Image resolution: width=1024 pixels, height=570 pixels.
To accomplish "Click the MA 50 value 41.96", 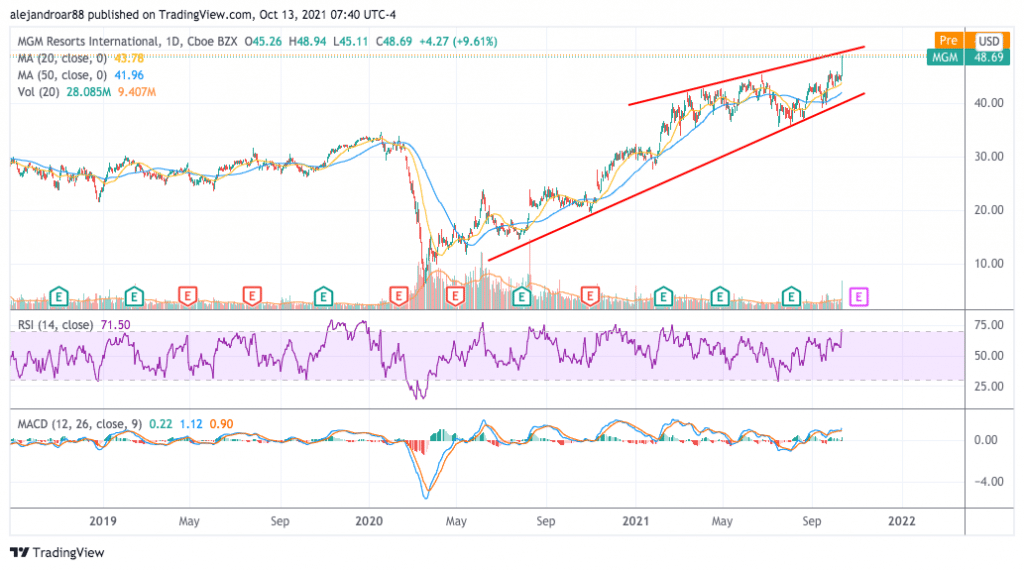I will click(129, 75).
